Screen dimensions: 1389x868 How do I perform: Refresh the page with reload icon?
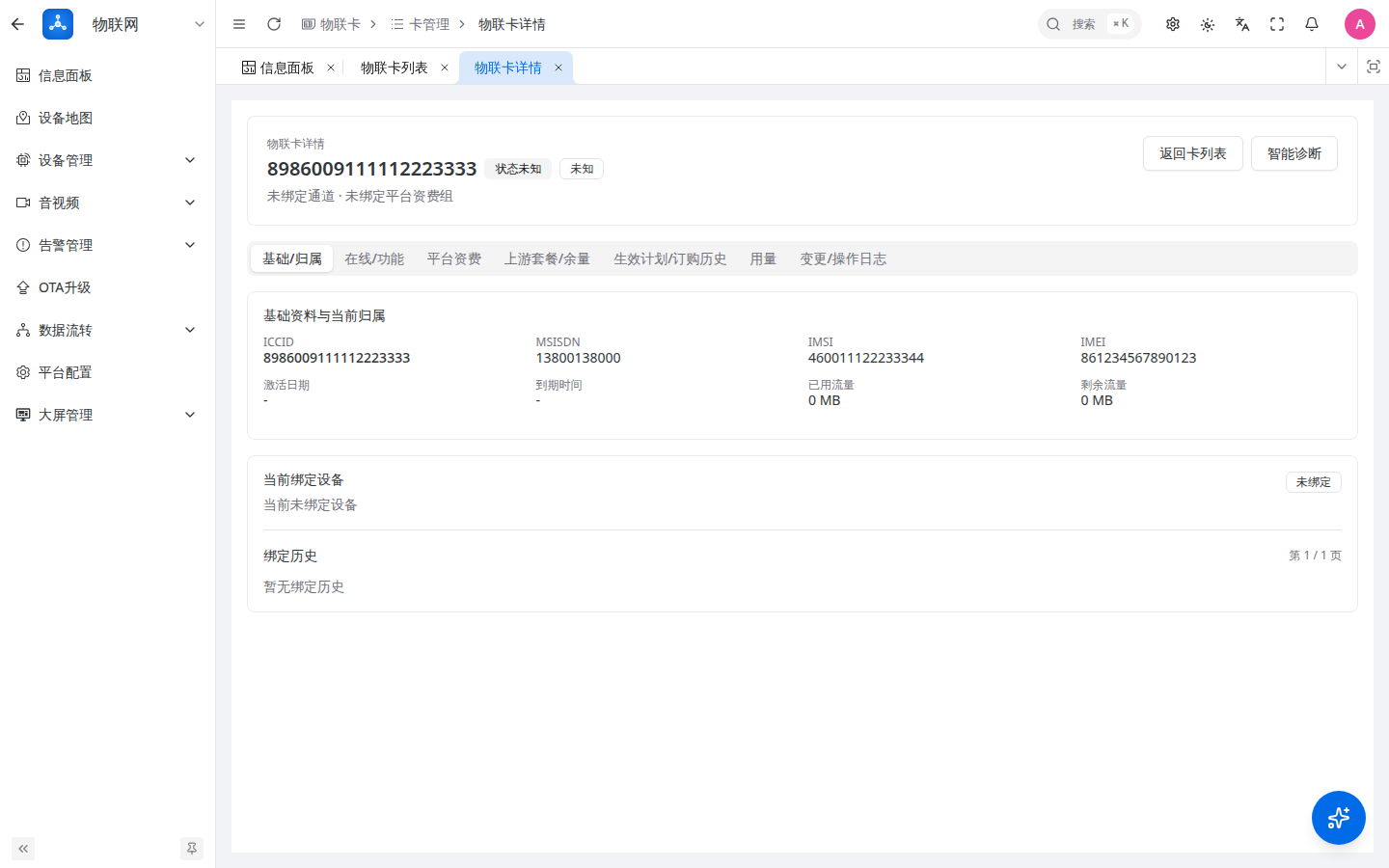pos(274,24)
